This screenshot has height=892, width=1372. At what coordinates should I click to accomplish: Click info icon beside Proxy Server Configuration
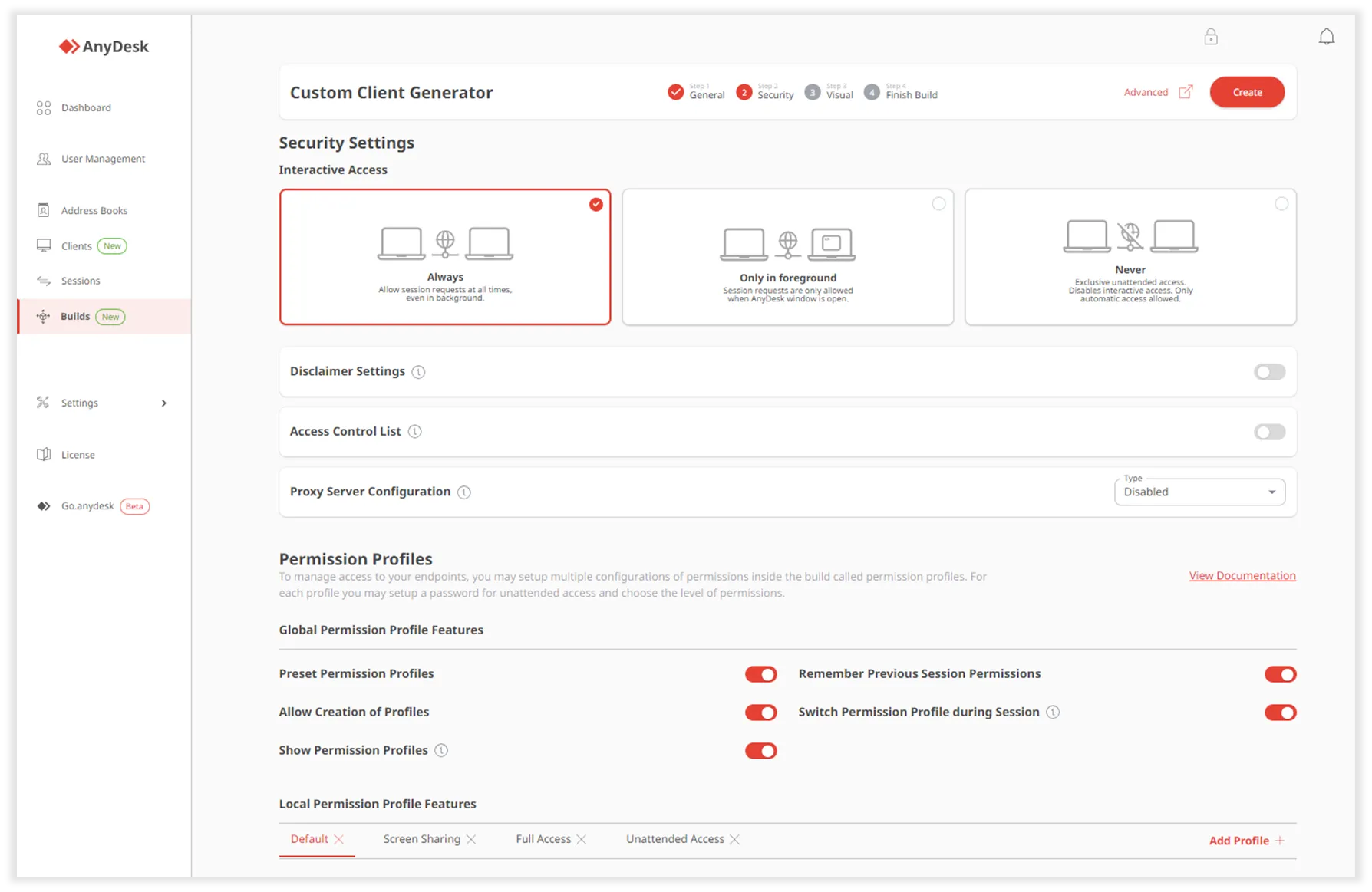[464, 492]
